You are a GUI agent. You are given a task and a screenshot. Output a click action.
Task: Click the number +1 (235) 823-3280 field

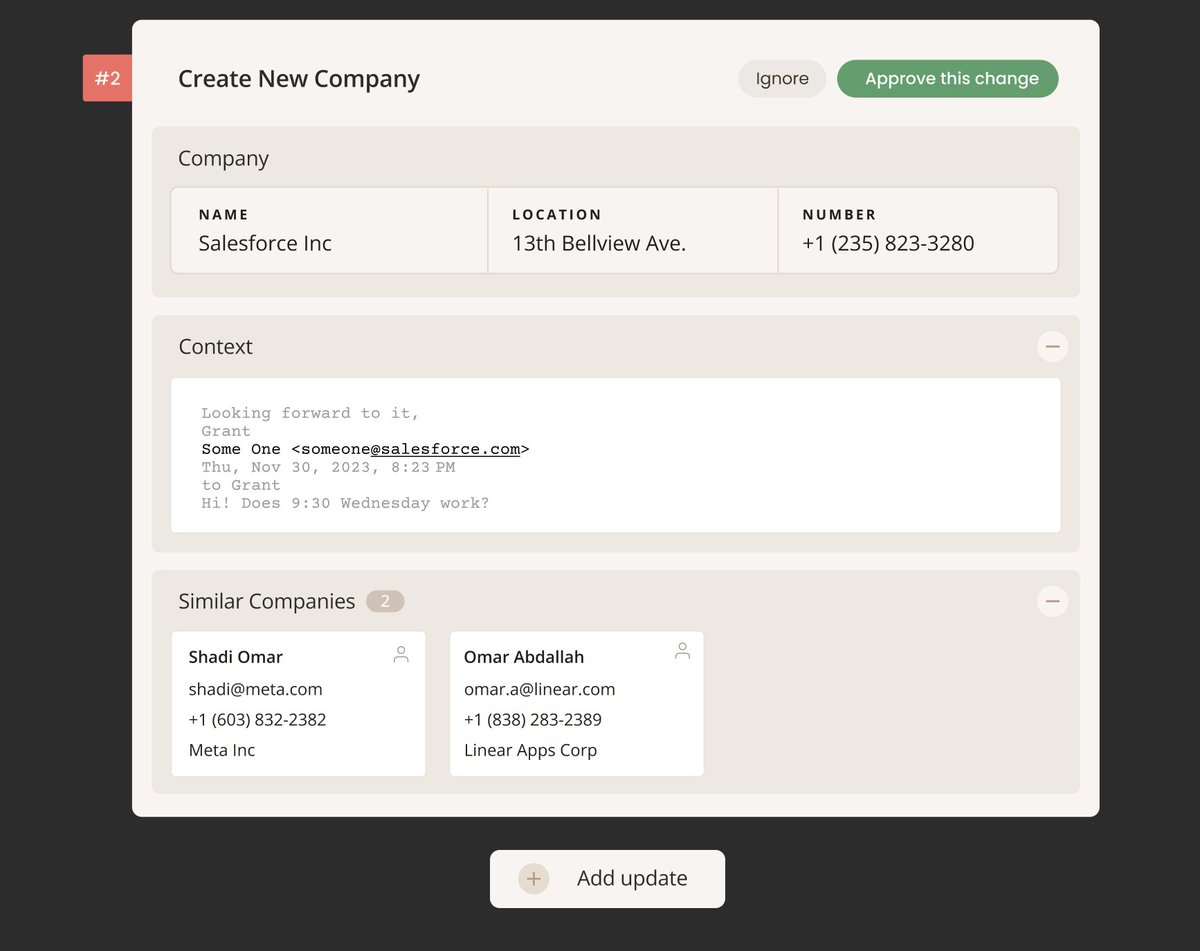(918, 230)
